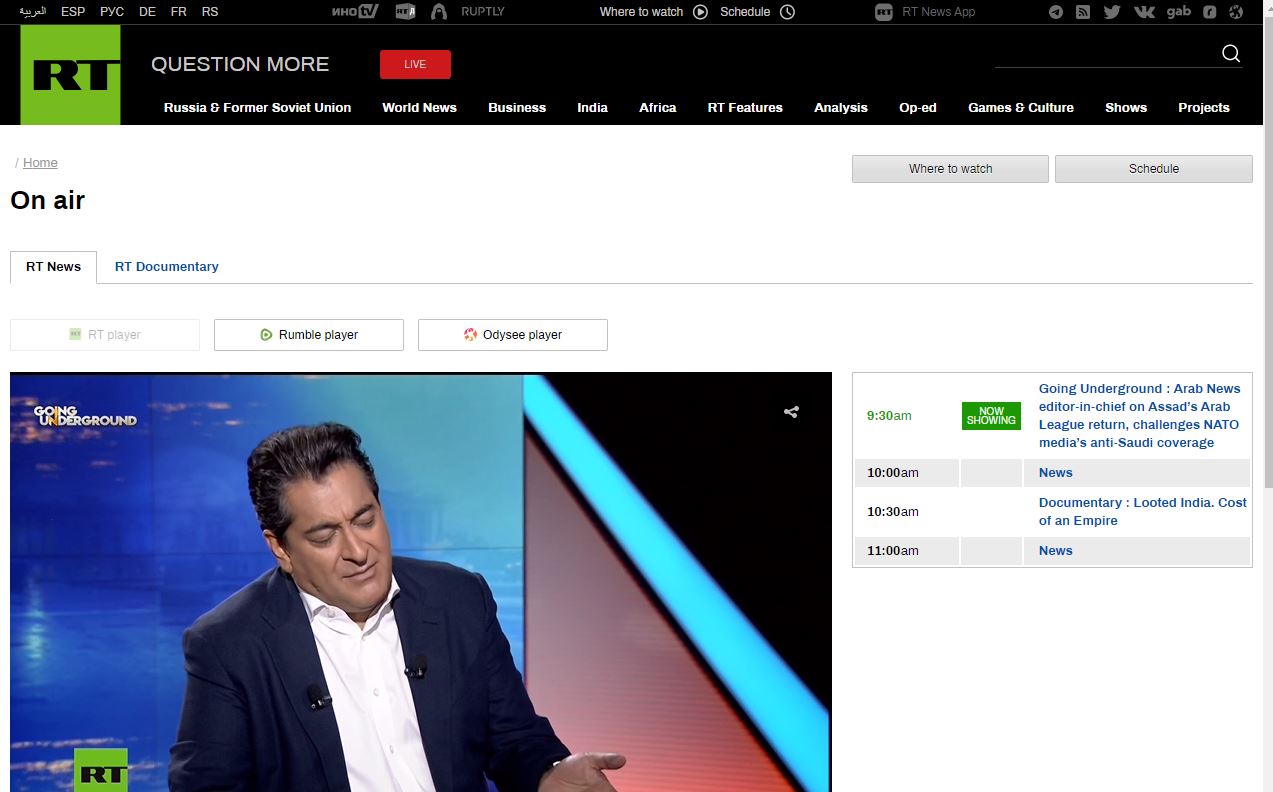Viewport: 1273px width, 792px height.
Task: Click the share icon on the video
Action: (x=791, y=411)
